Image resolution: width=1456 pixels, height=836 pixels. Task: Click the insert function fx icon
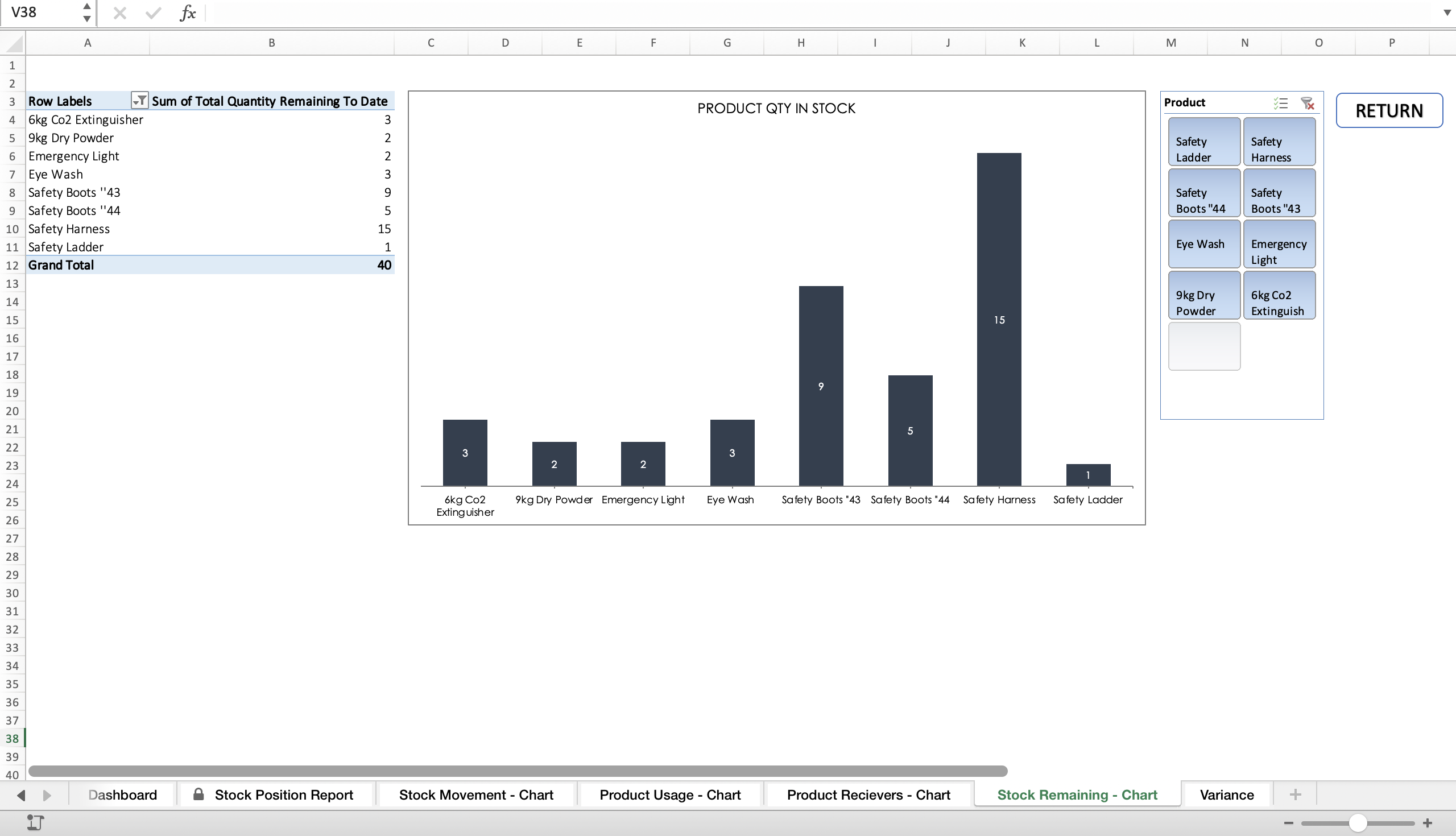(x=188, y=13)
